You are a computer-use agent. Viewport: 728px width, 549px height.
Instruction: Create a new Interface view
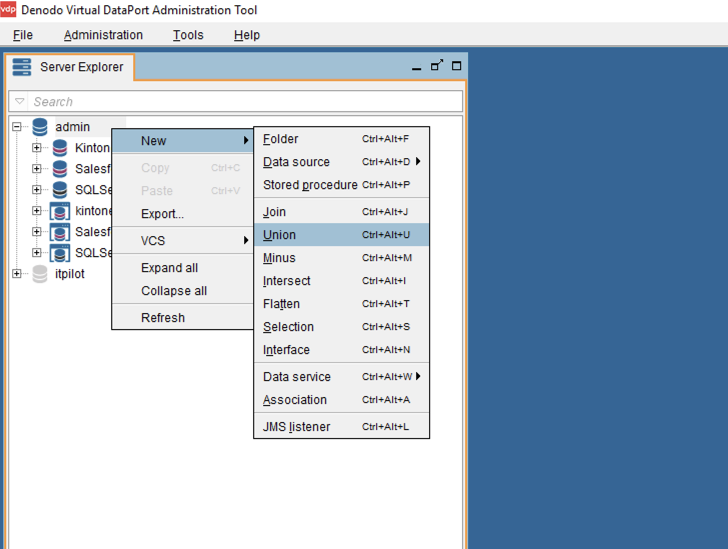click(341, 350)
